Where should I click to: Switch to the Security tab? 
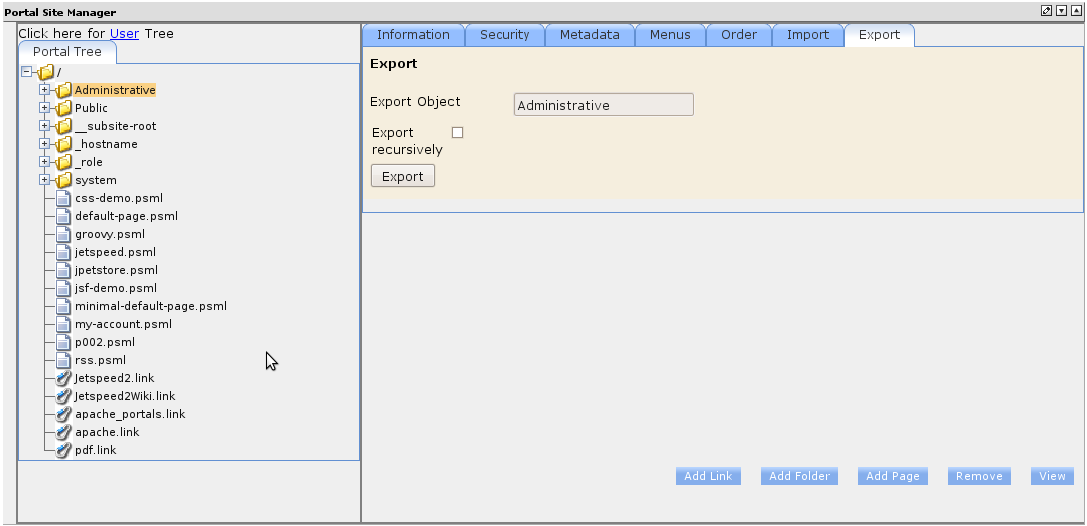pyautogui.click(x=504, y=34)
